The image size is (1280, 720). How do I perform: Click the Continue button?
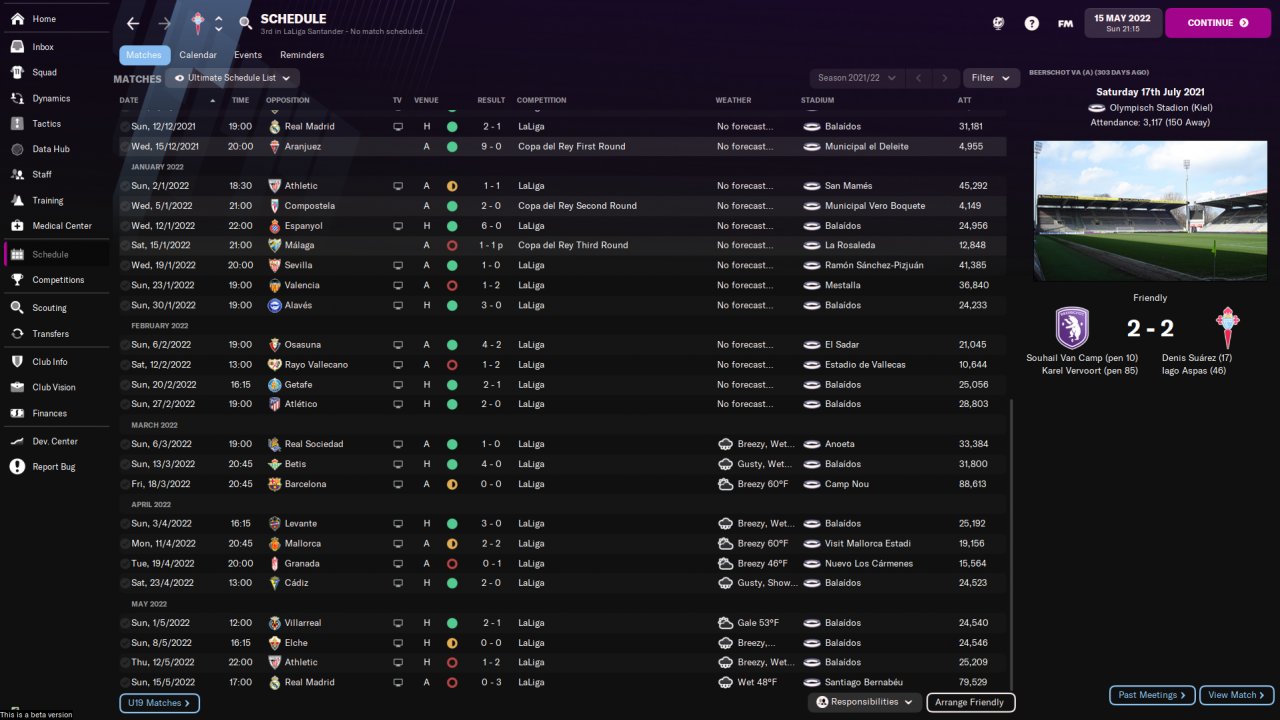(1218, 23)
